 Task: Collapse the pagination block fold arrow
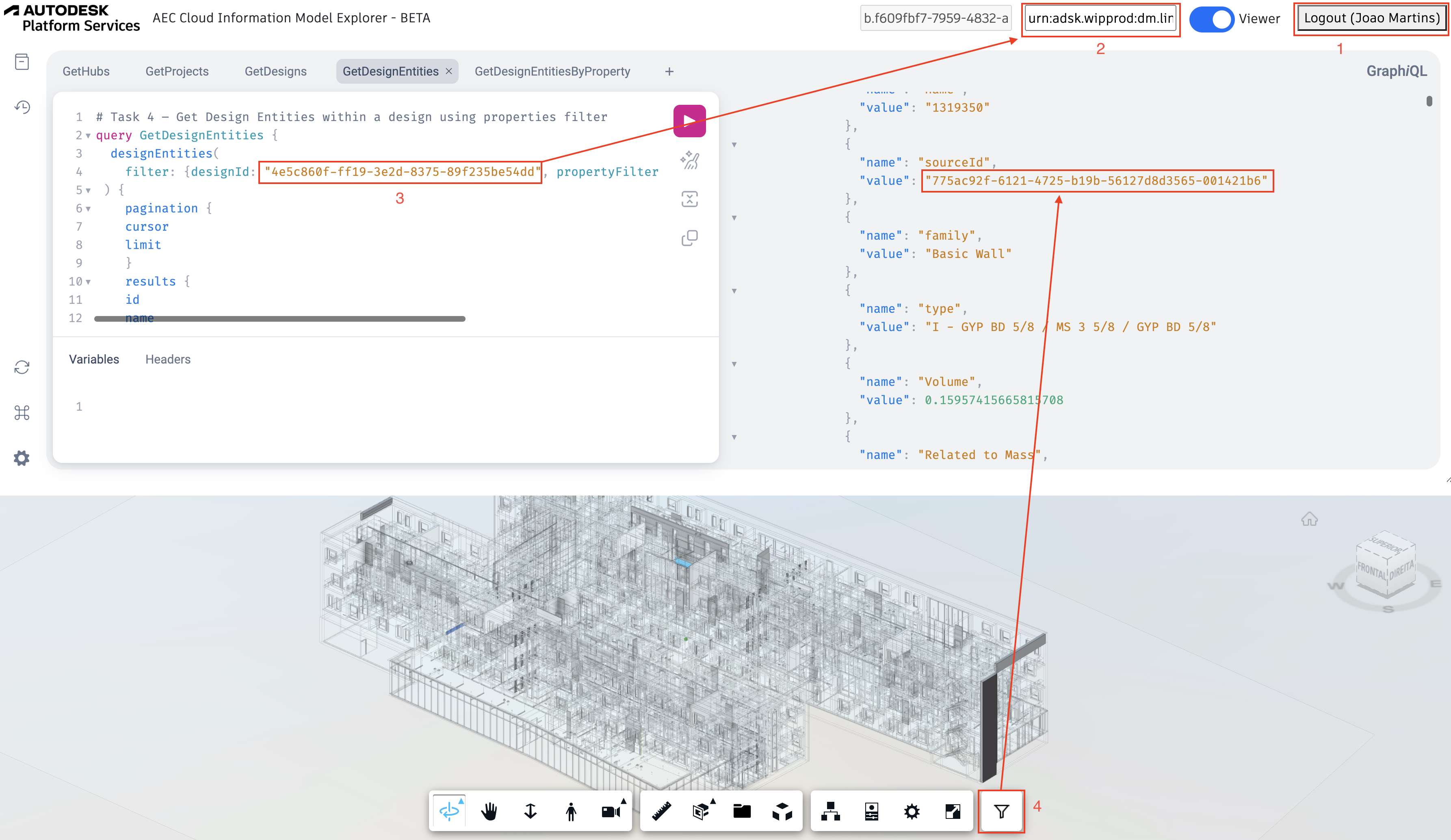[x=88, y=209]
